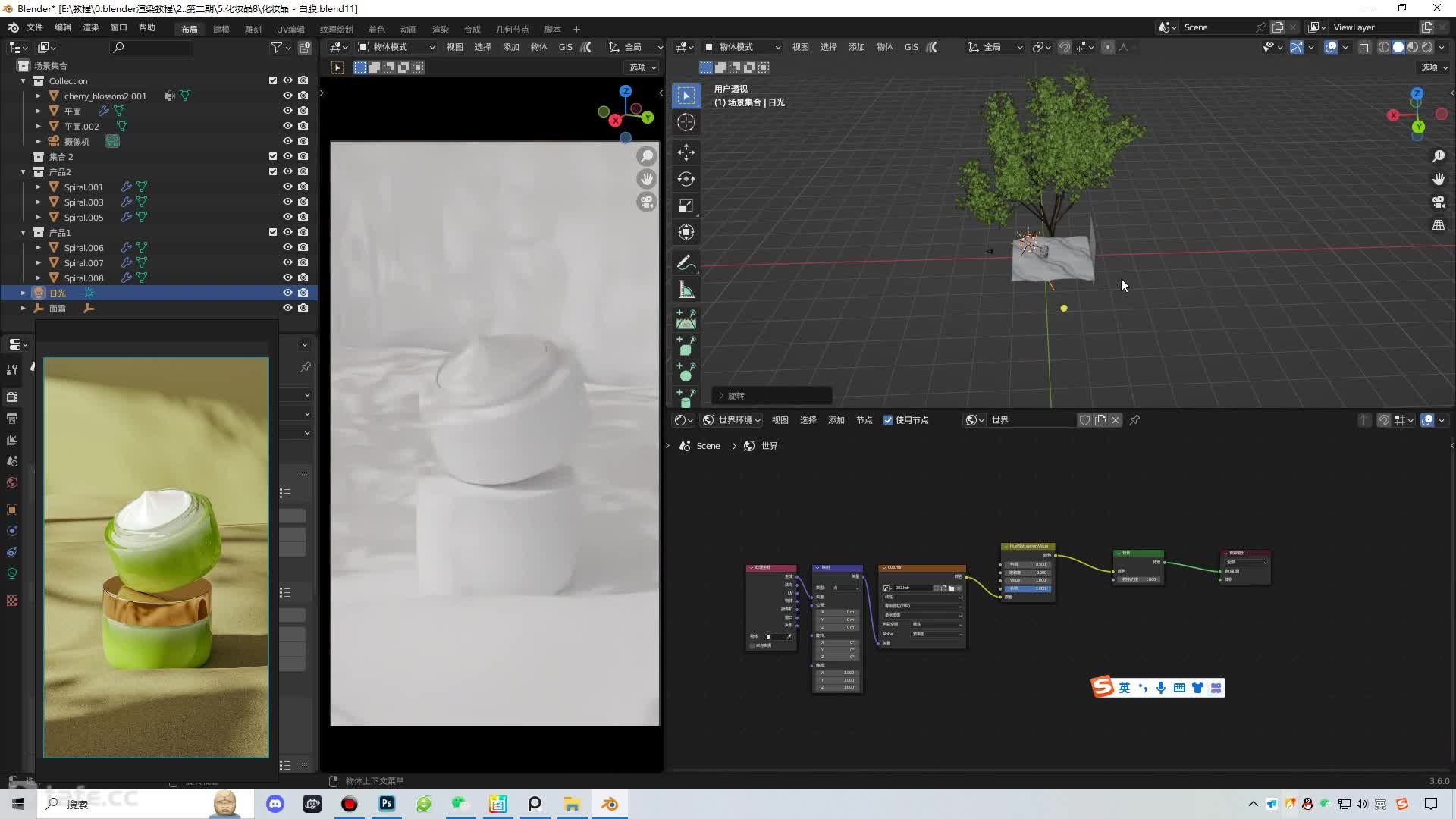Viewport: 1456px width, 819px height.
Task: Open the Object Data light properties tab
Action: [12, 573]
